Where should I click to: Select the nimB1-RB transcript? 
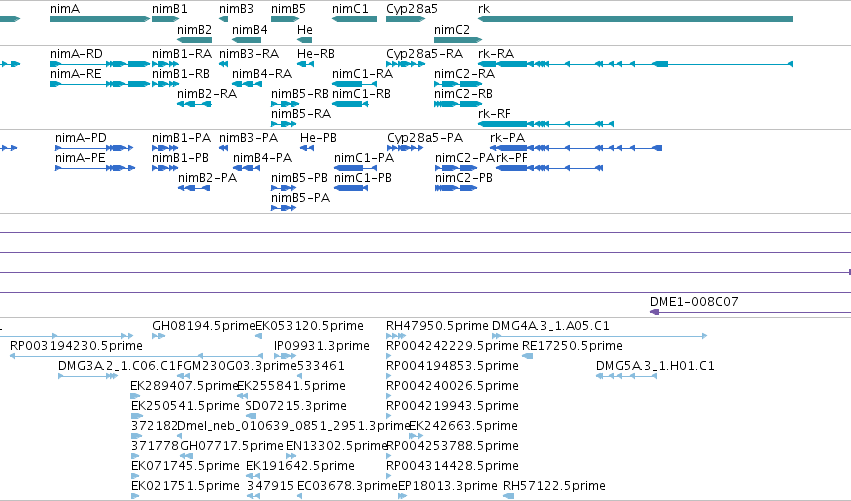[166, 84]
